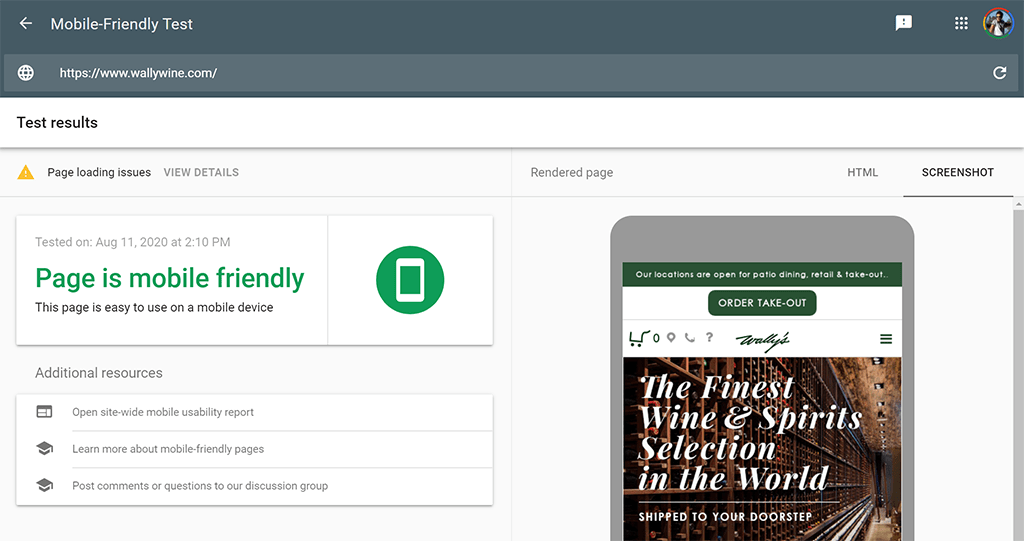Open Learn more about mobile-friendly pages
Viewport: 1024px width, 541px height.
pyautogui.click(x=168, y=449)
